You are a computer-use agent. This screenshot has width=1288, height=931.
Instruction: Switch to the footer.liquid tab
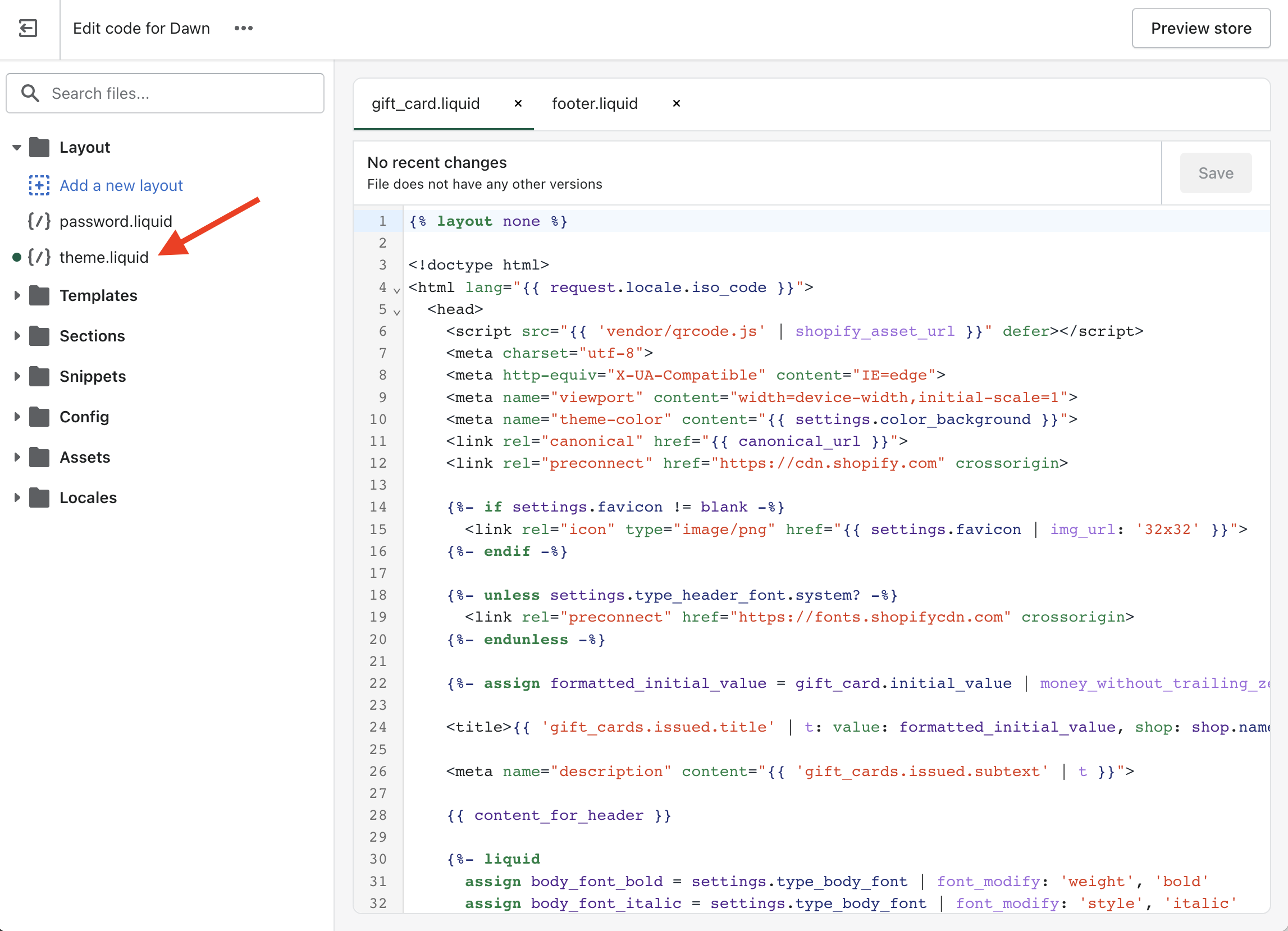[595, 103]
